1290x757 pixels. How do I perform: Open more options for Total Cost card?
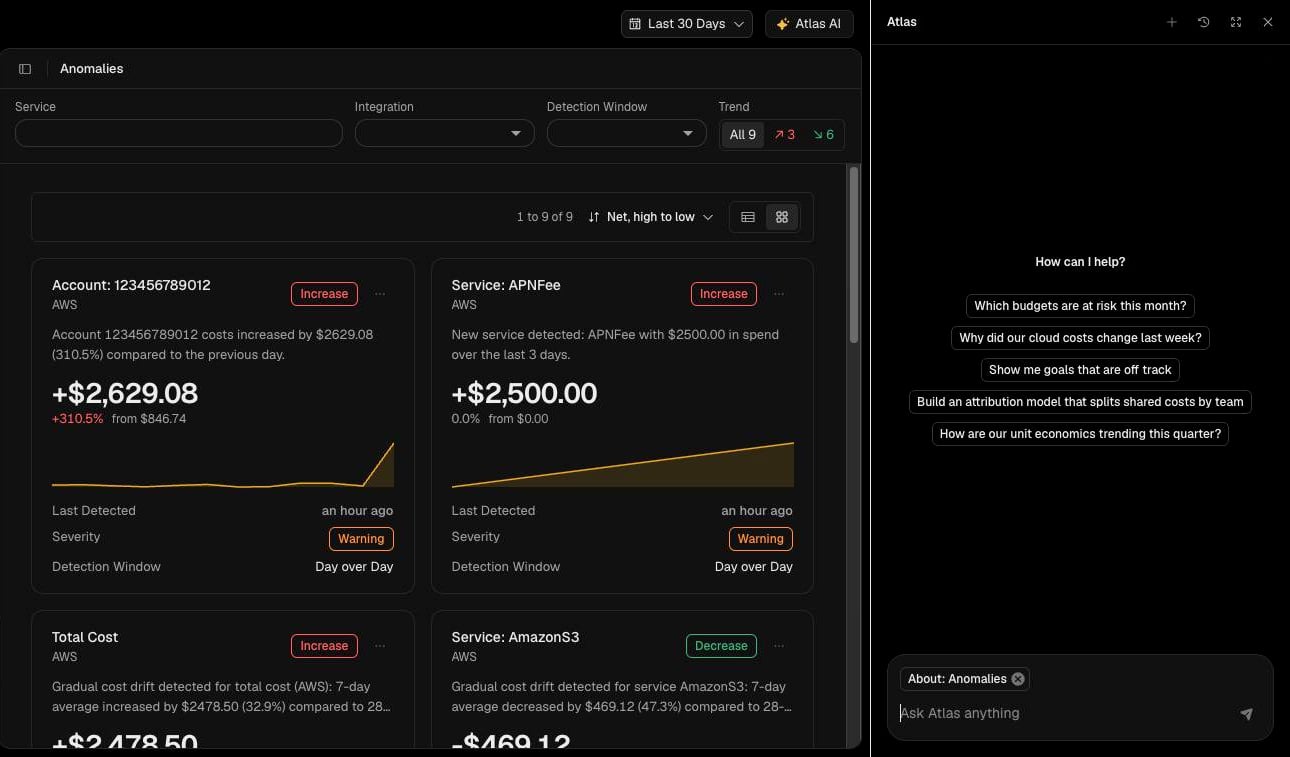click(x=380, y=646)
